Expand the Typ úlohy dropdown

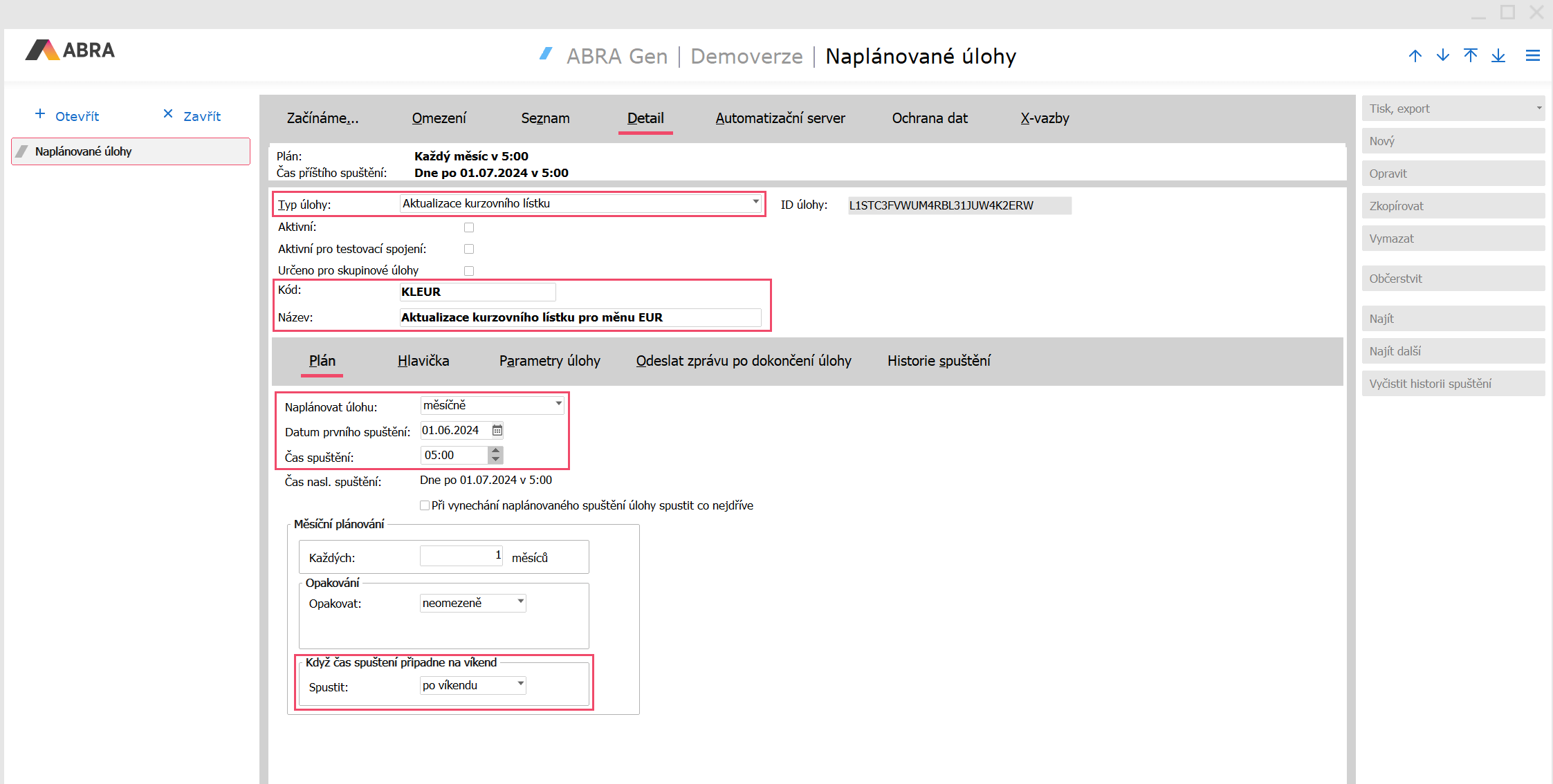[755, 203]
